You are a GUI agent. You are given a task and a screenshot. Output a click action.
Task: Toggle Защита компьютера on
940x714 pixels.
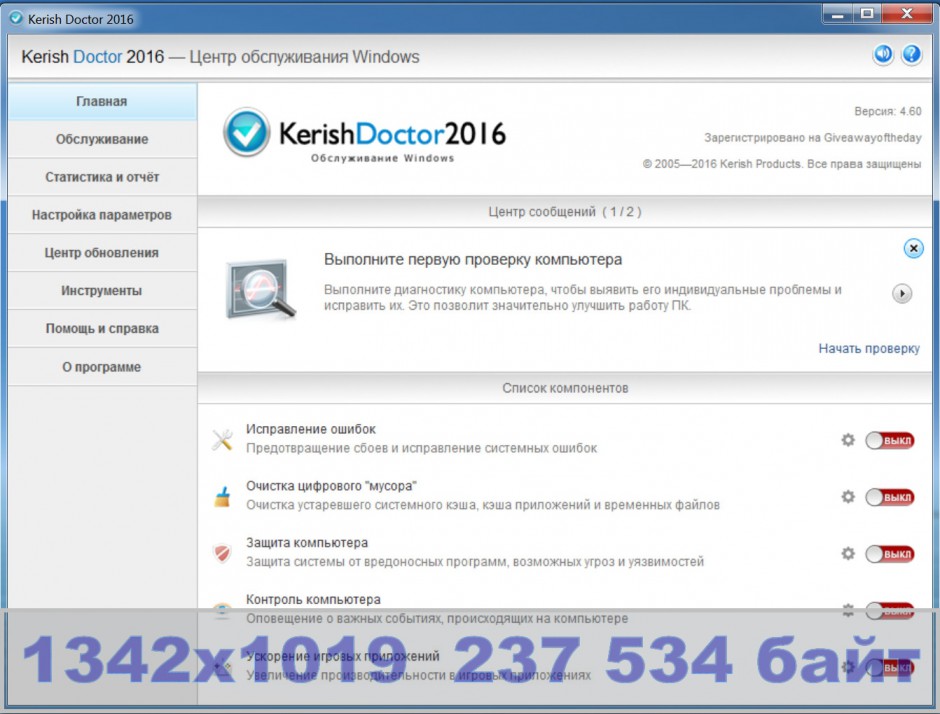pyautogui.click(x=889, y=554)
